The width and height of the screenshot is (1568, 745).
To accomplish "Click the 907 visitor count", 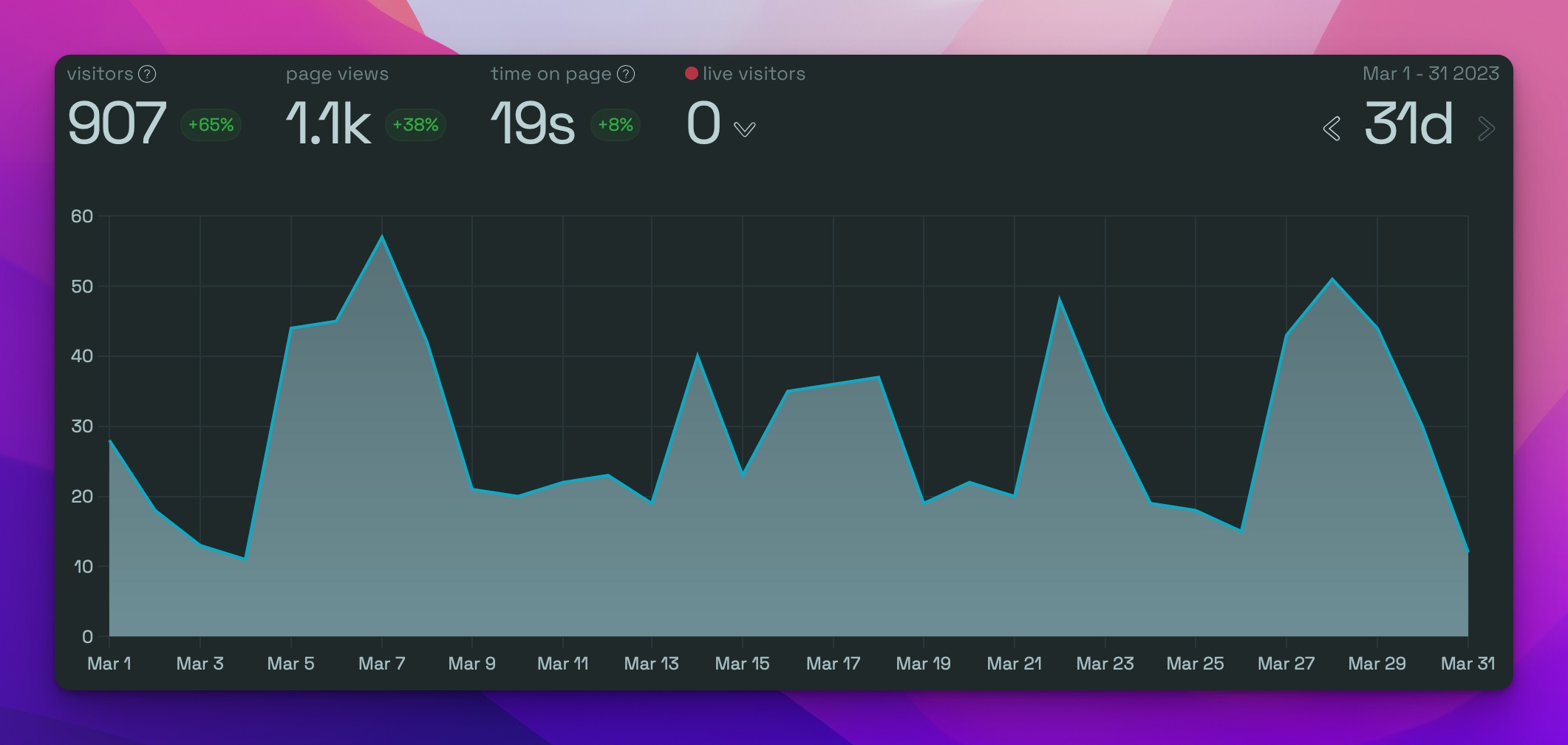I will tap(116, 122).
